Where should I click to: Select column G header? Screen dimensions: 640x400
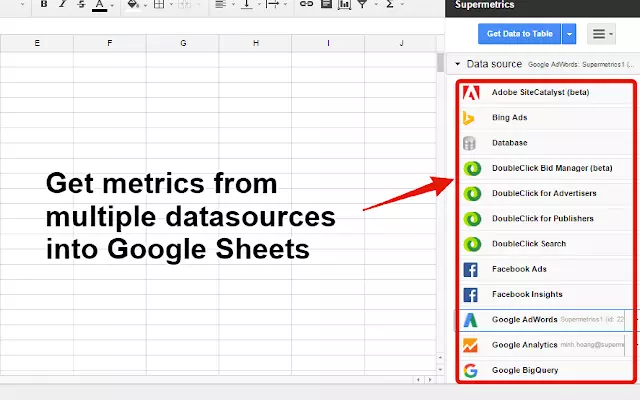pos(183,43)
